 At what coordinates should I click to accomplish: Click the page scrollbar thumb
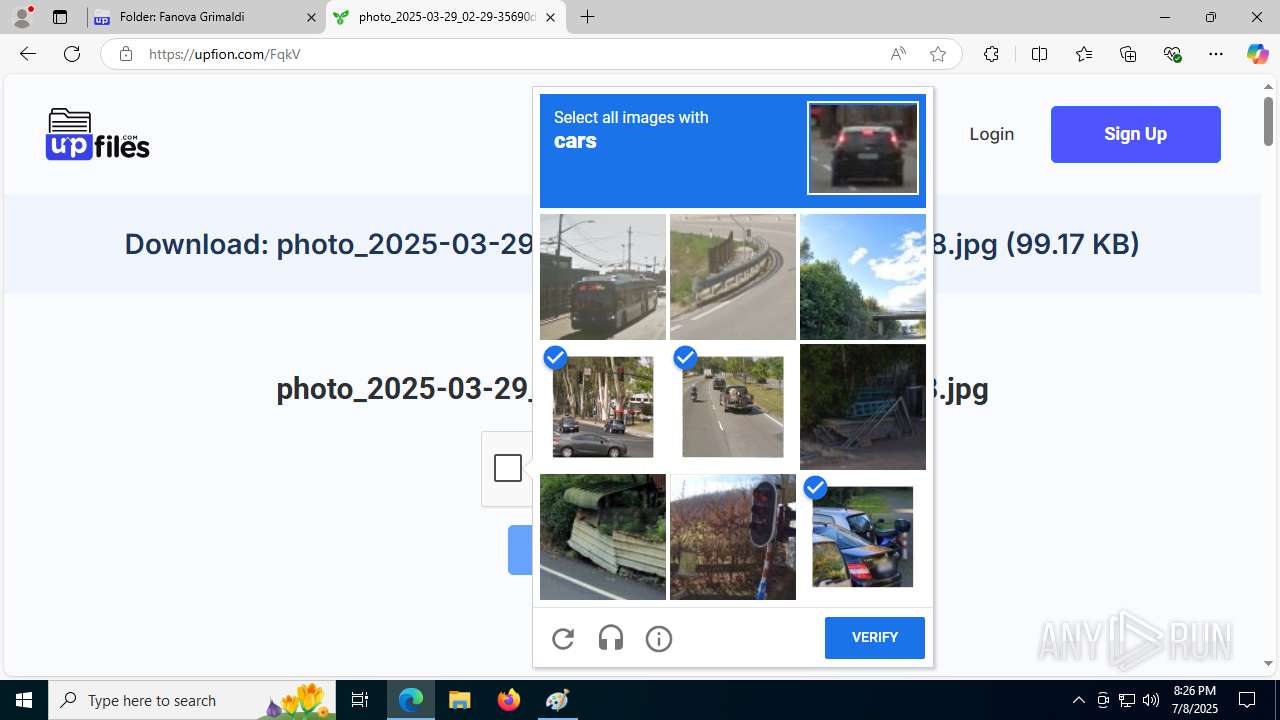point(1268,120)
